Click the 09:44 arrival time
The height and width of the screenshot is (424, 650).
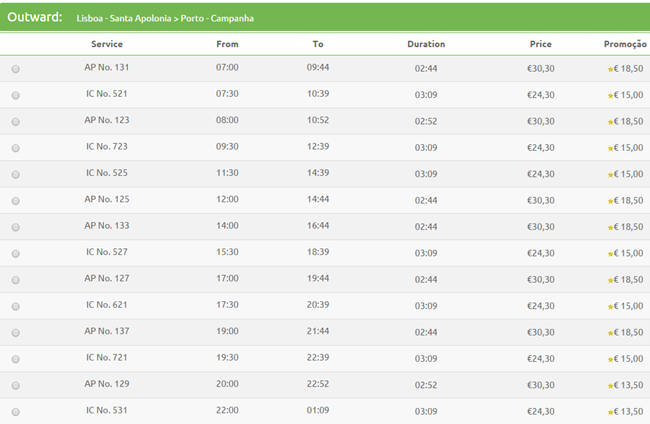(318, 67)
